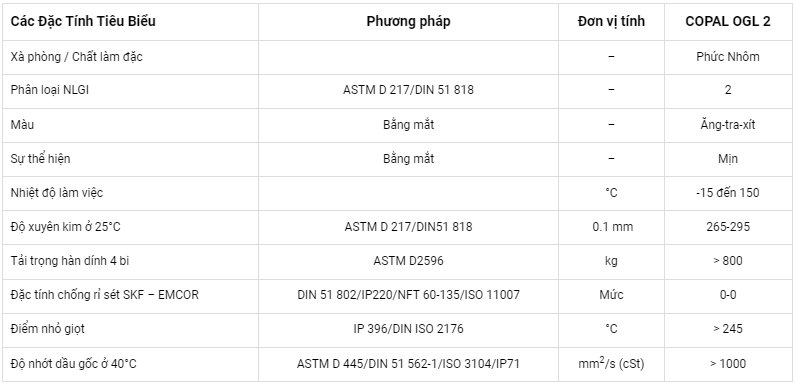Click 'DIN 51 802/IP220/NFT 60-135/ISO 11007' cell

point(408,295)
